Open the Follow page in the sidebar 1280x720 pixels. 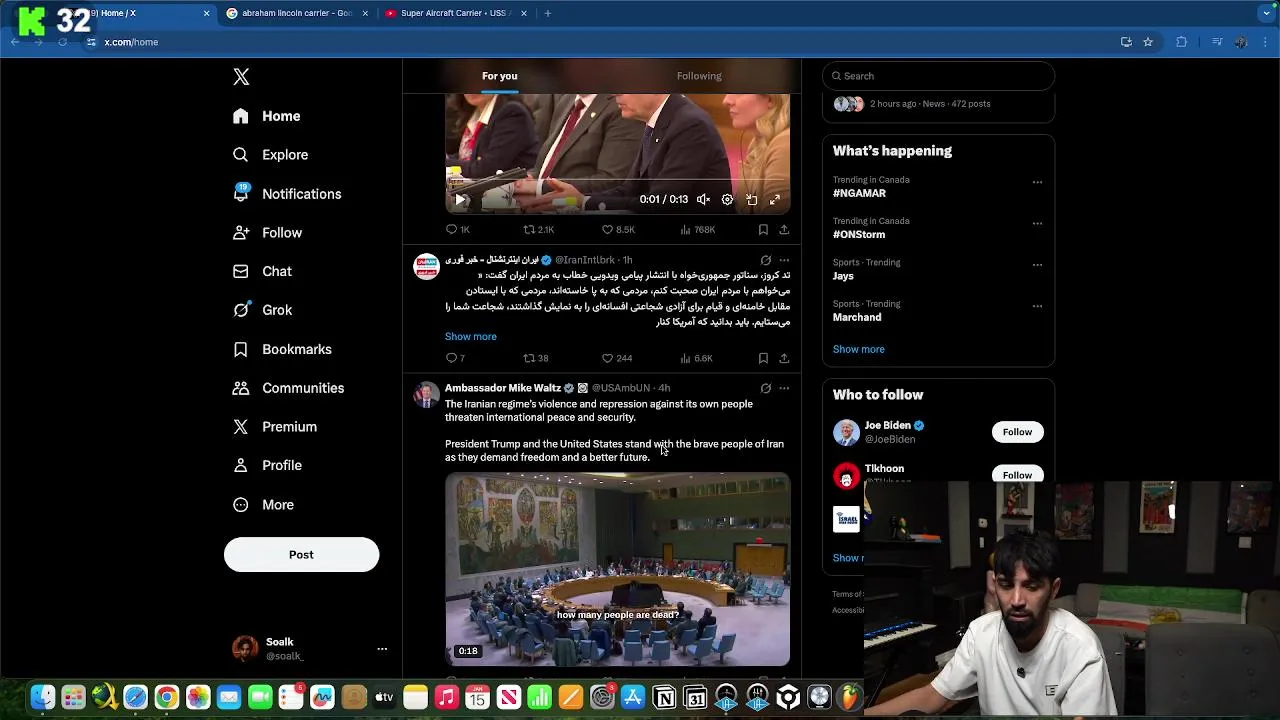[267, 233]
